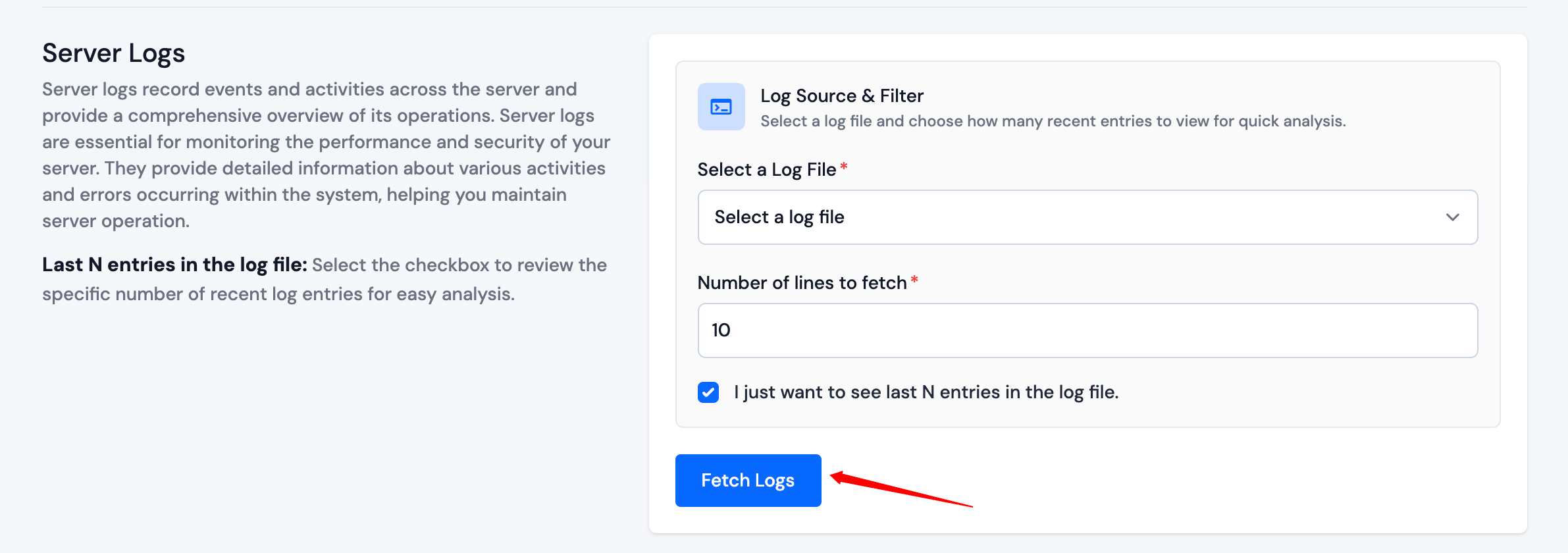Viewport: 1568px width, 553px height.
Task: Click the checkmark inside the blue checkbox
Action: coord(708,392)
